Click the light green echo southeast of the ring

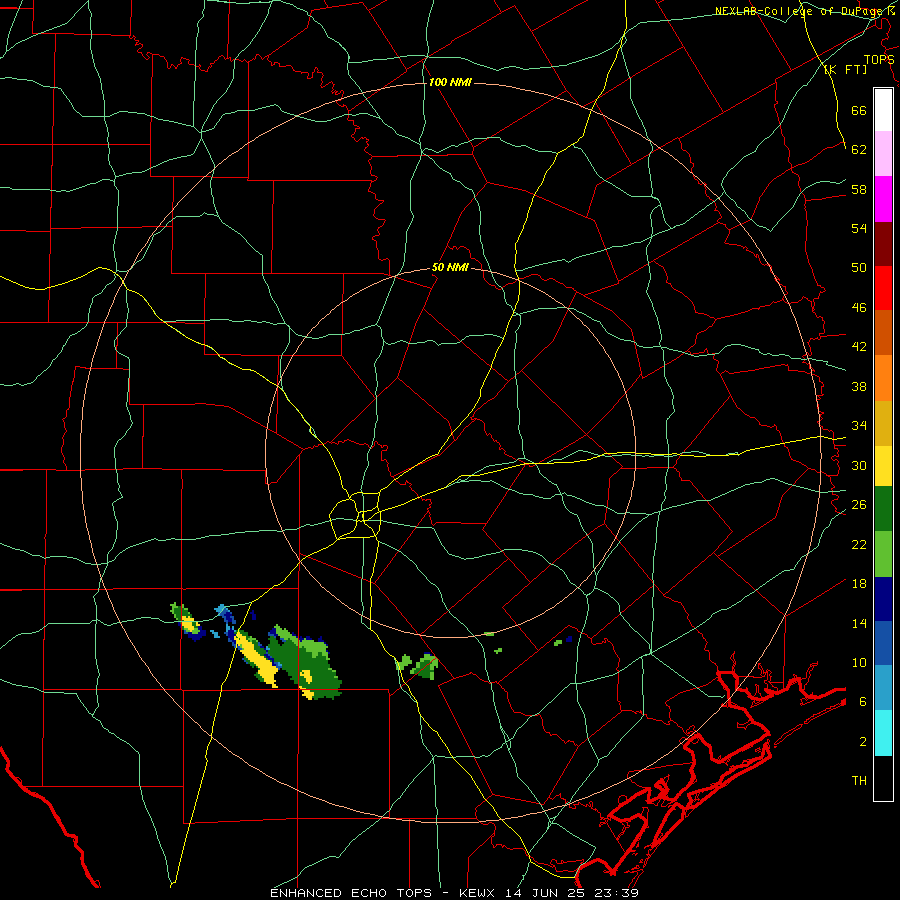[427, 666]
